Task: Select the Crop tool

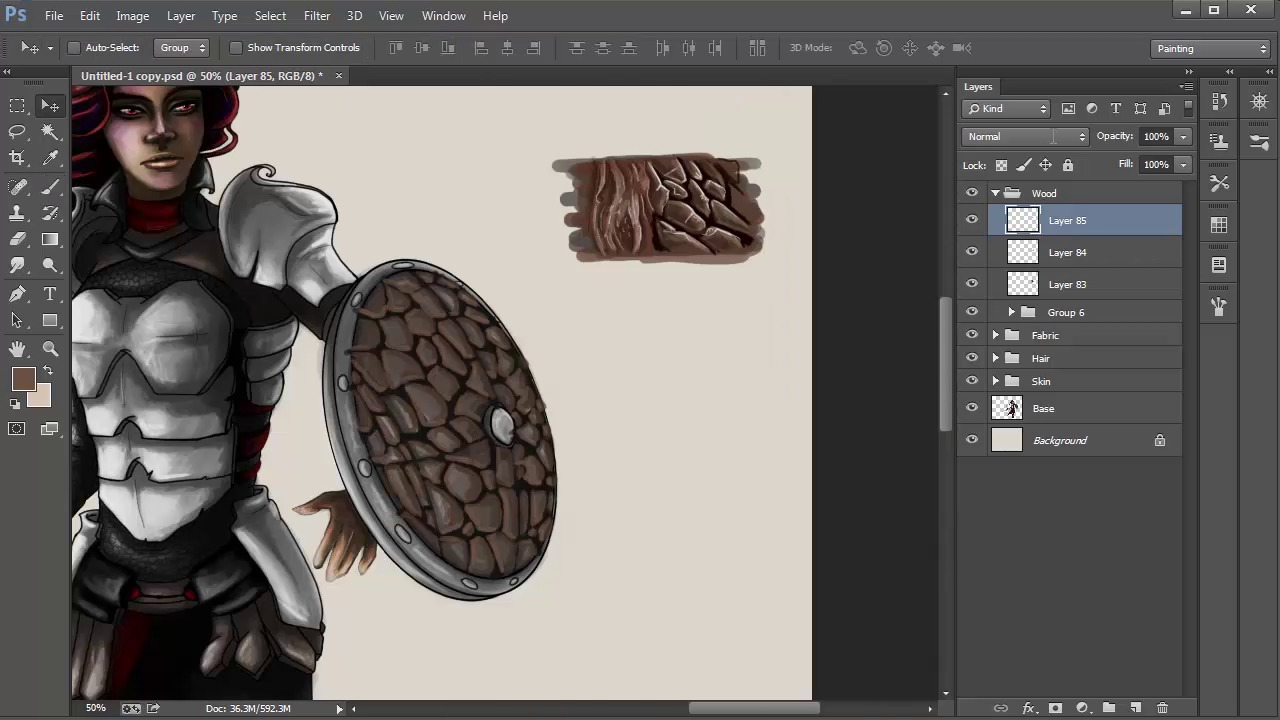Action: [x=17, y=158]
